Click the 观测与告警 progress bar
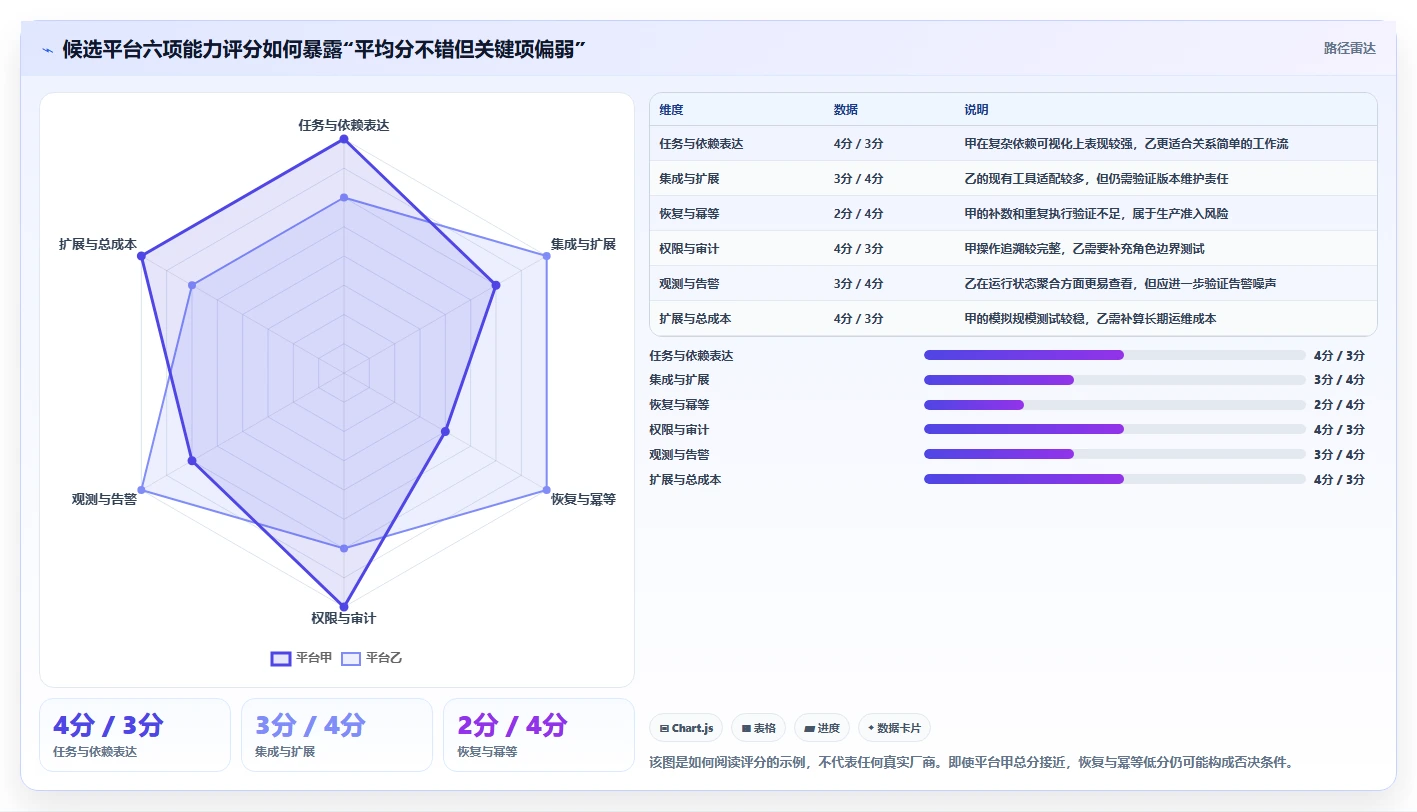 1114,454
